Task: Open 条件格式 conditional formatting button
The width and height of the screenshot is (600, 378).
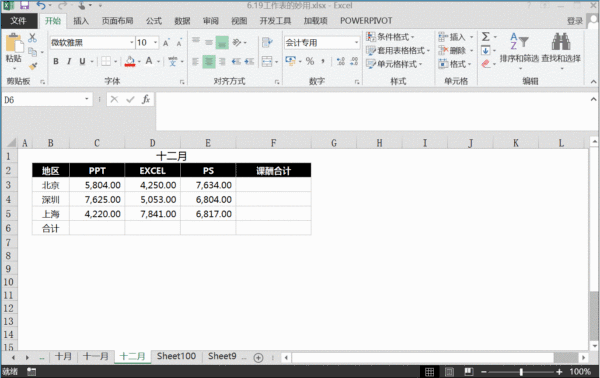Action: point(390,37)
